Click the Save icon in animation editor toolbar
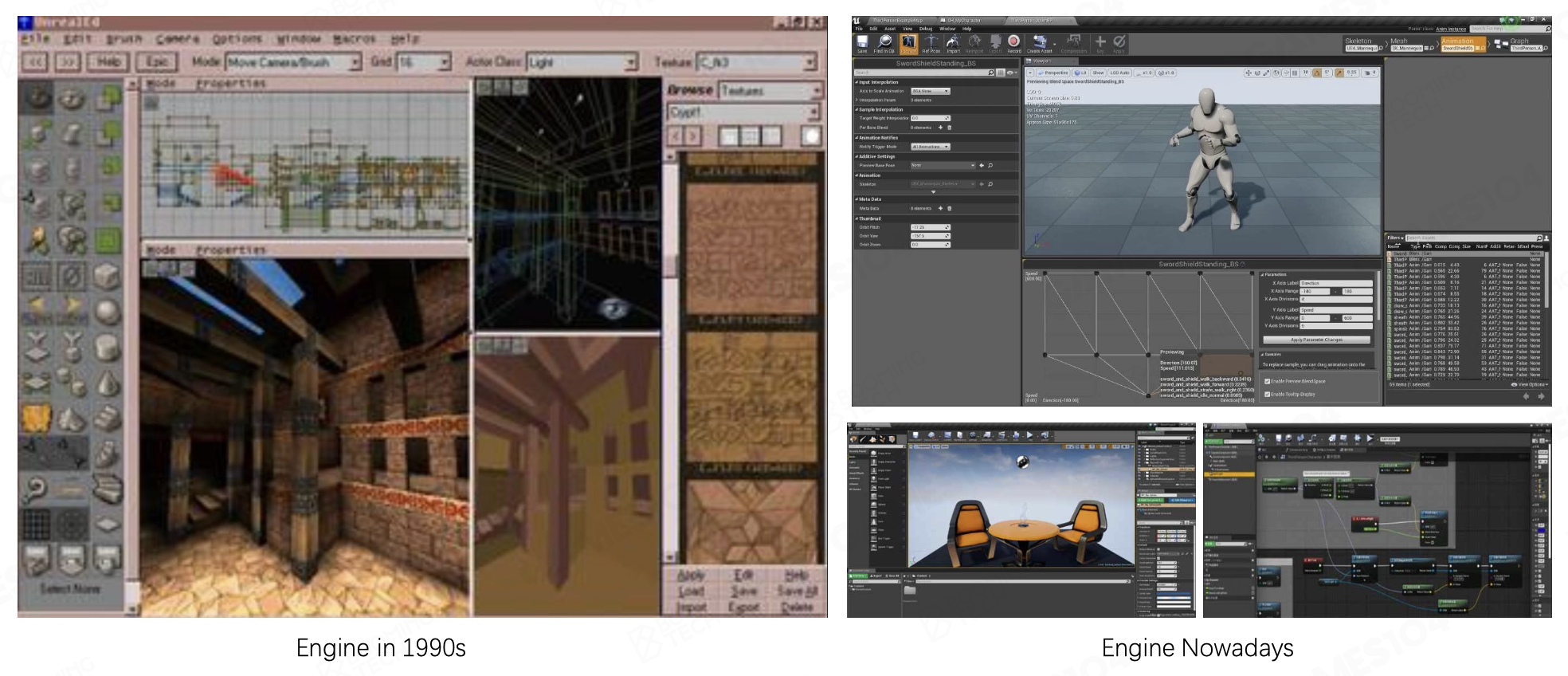 click(861, 43)
